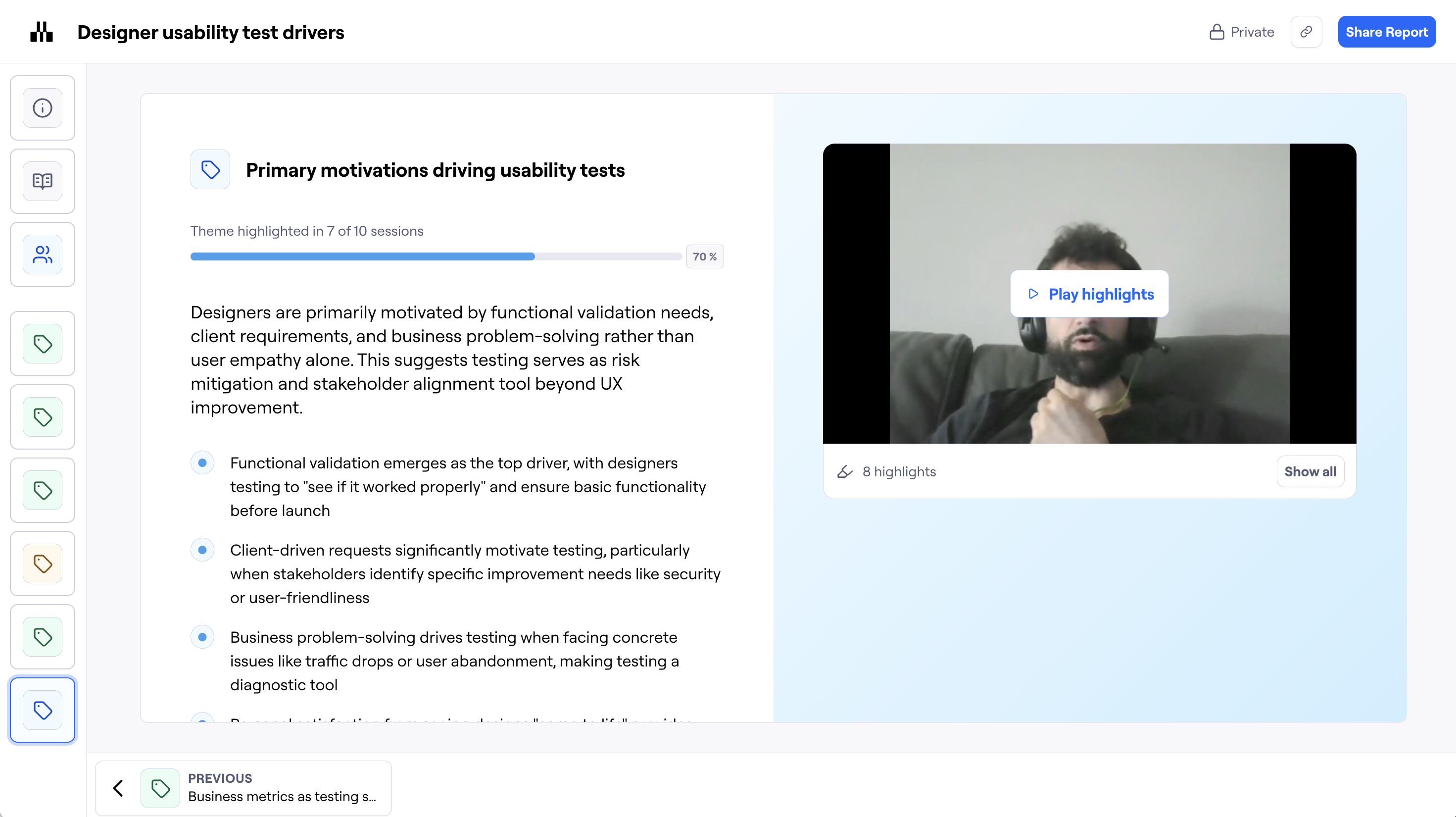Open the info section in sidebar

pyautogui.click(x=43, y=108)
